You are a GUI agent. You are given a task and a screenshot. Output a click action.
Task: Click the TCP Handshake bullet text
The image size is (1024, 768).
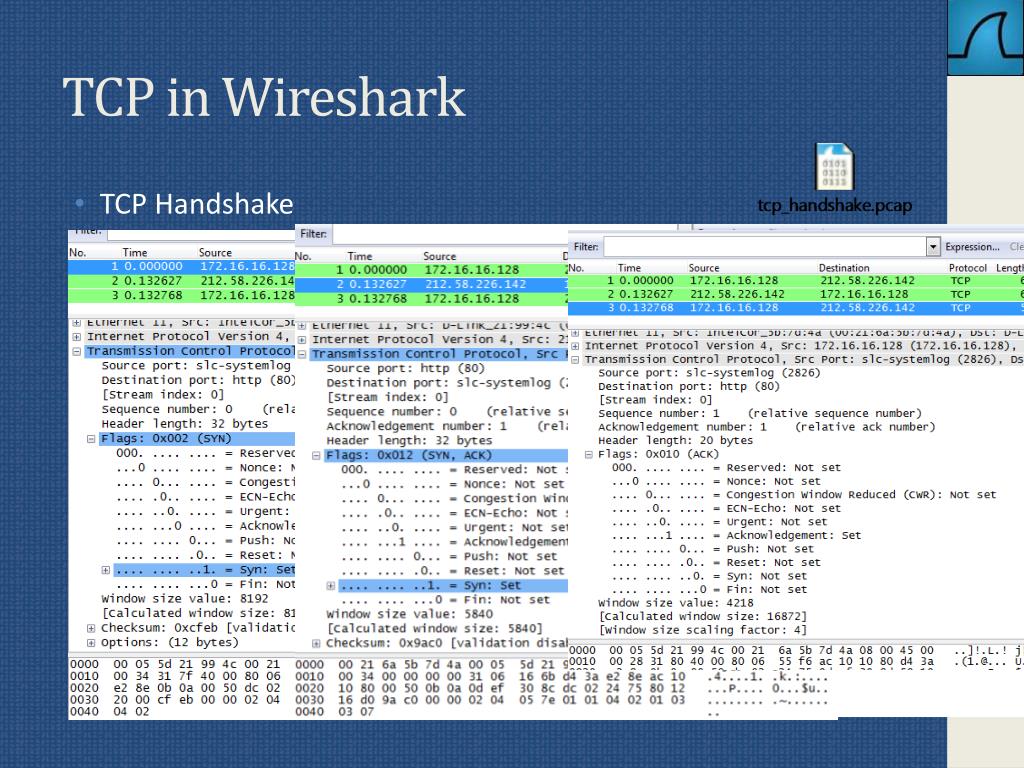[196, 204]
